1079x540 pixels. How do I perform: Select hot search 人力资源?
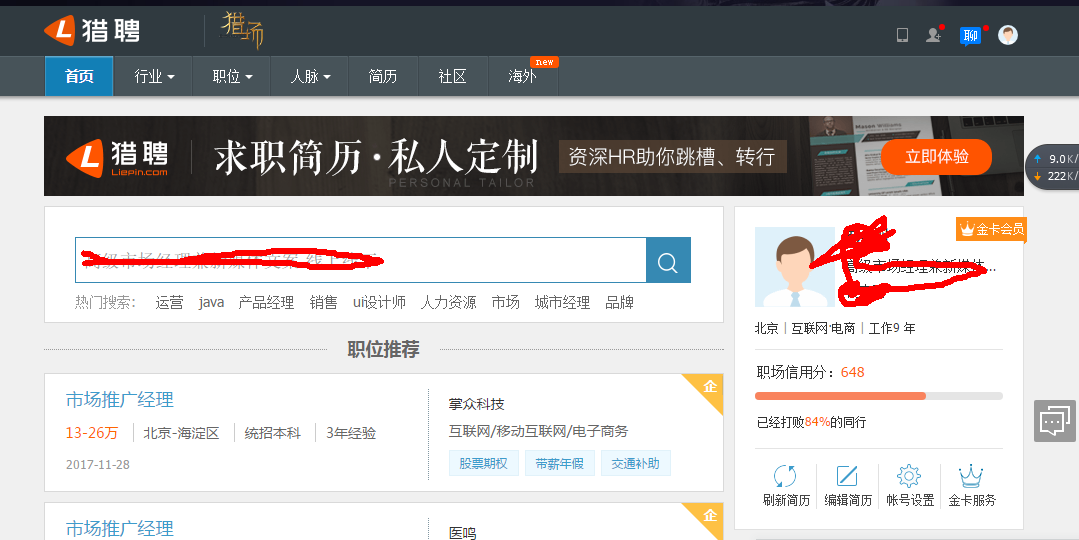(x=449, y=303)
